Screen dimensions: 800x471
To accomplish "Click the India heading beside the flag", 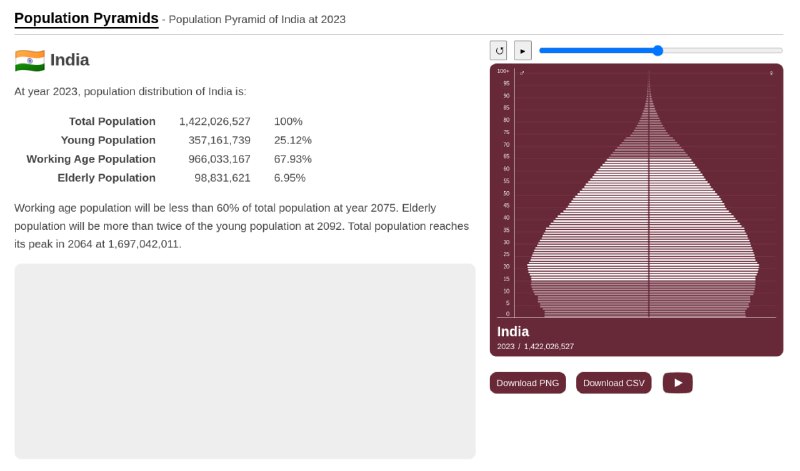I will (69, 60).
